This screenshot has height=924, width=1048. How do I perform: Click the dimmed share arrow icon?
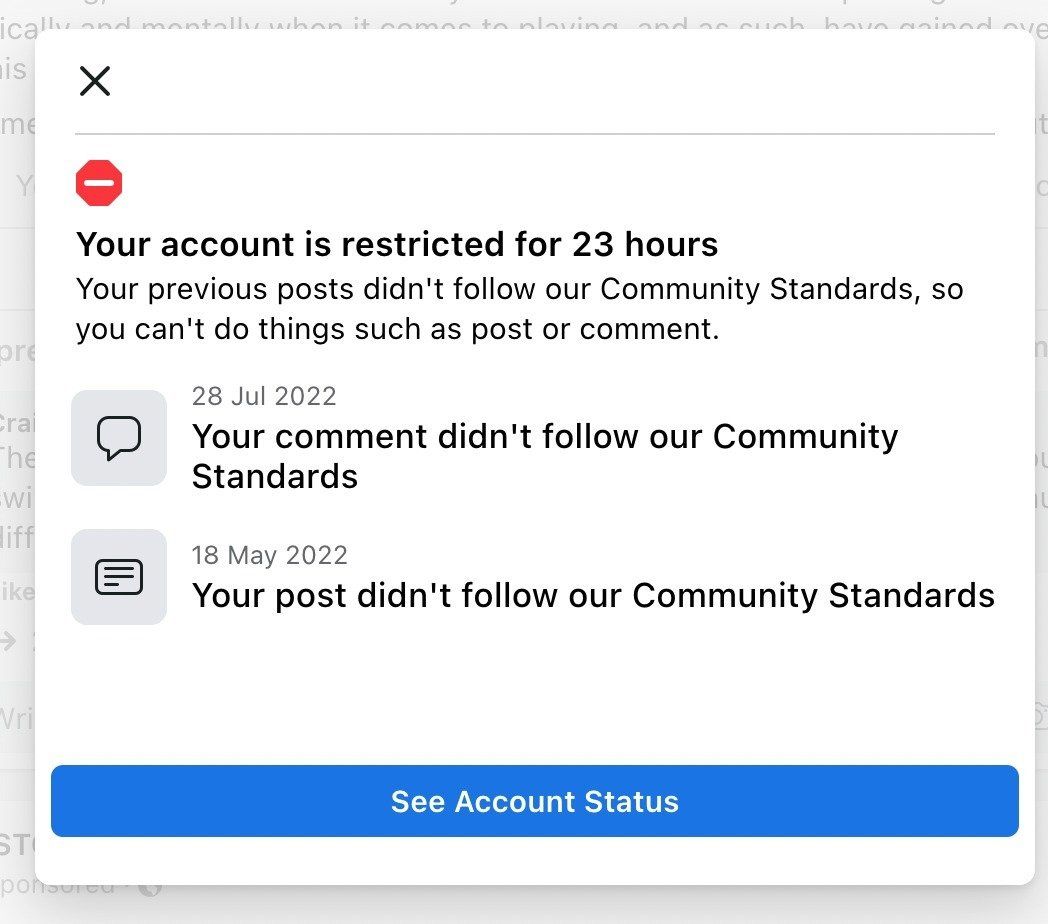[9, 641]
